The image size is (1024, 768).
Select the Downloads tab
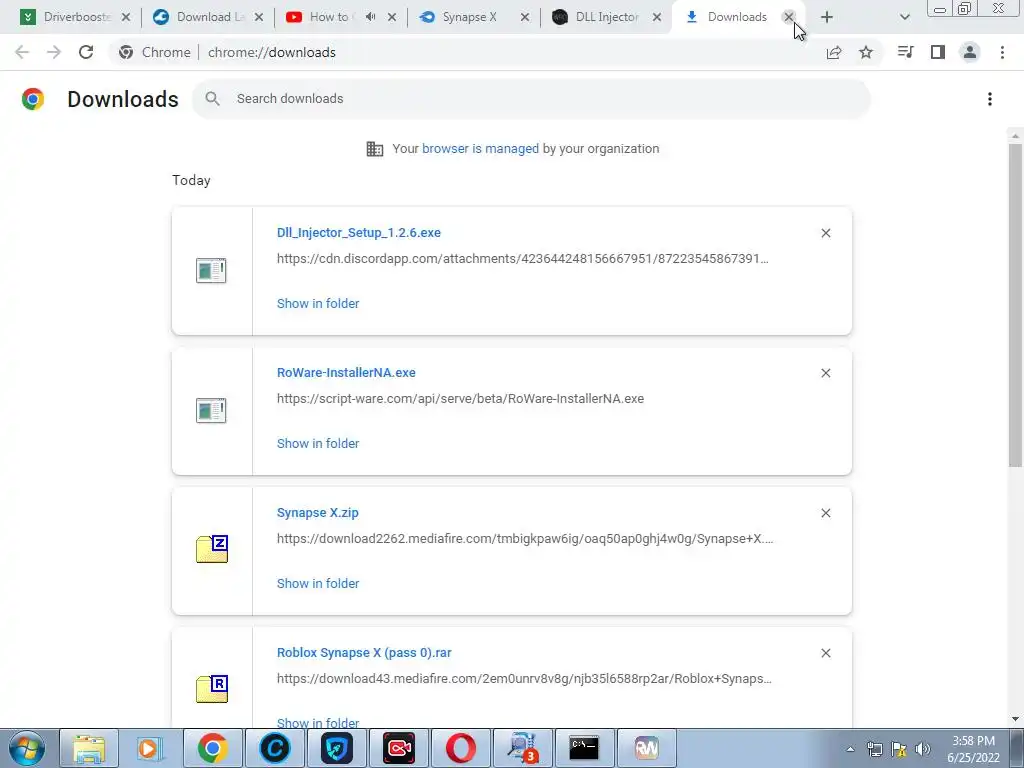tap(728, 17)
